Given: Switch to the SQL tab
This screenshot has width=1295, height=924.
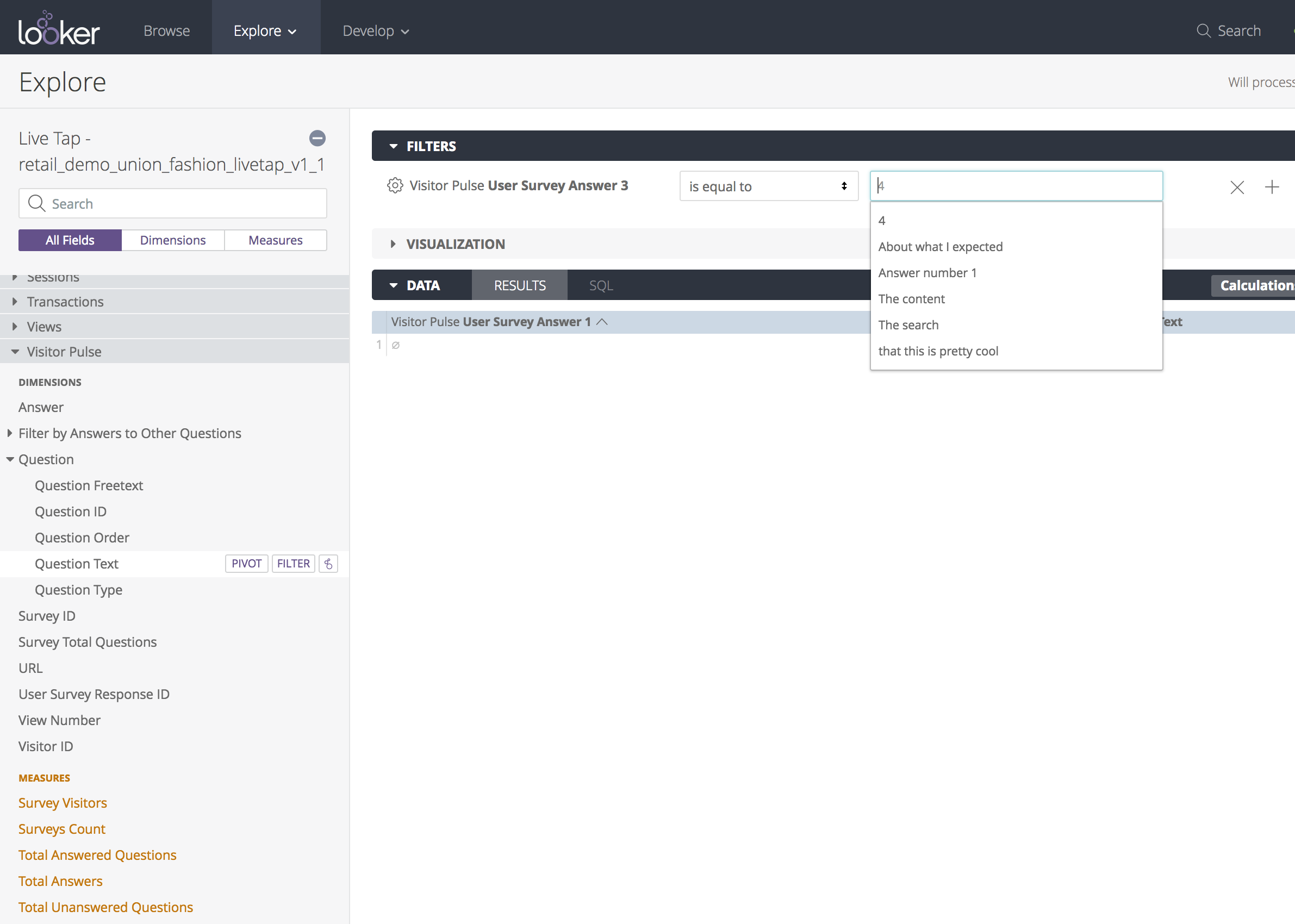Looking at the screenshot, I should [x=601, y=285].
